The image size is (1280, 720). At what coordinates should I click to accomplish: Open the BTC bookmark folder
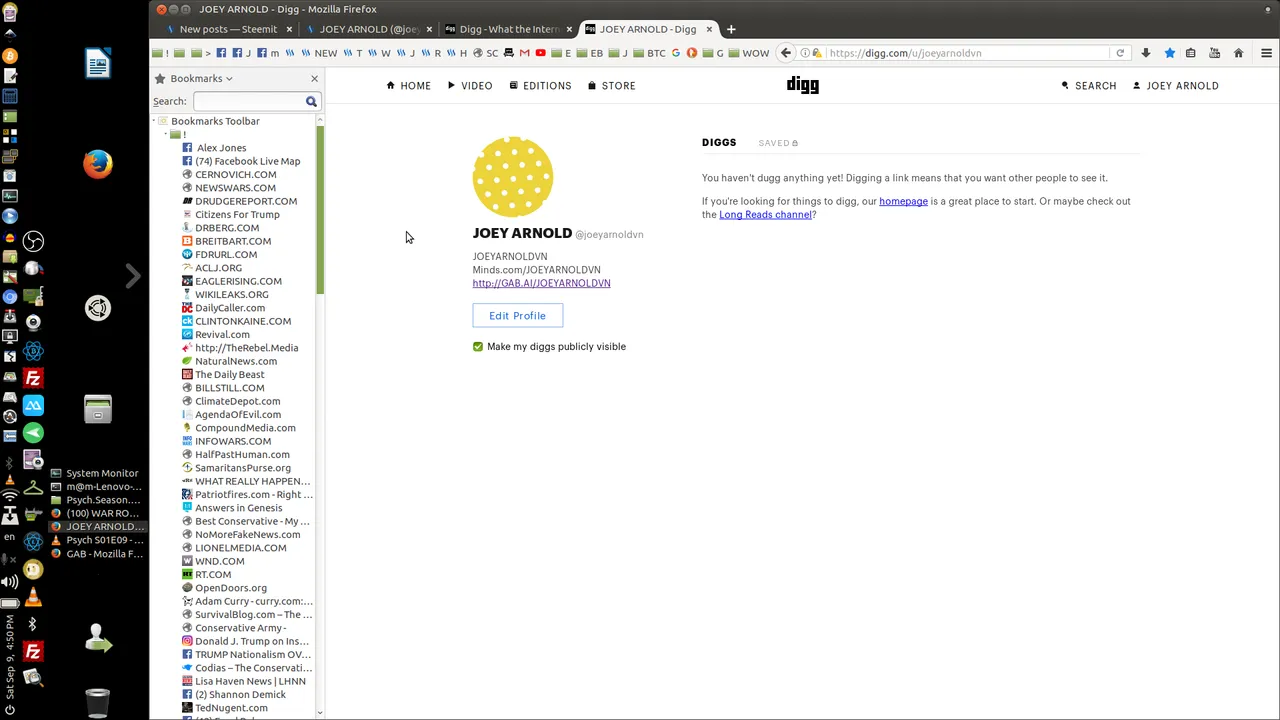coord(650,53)
